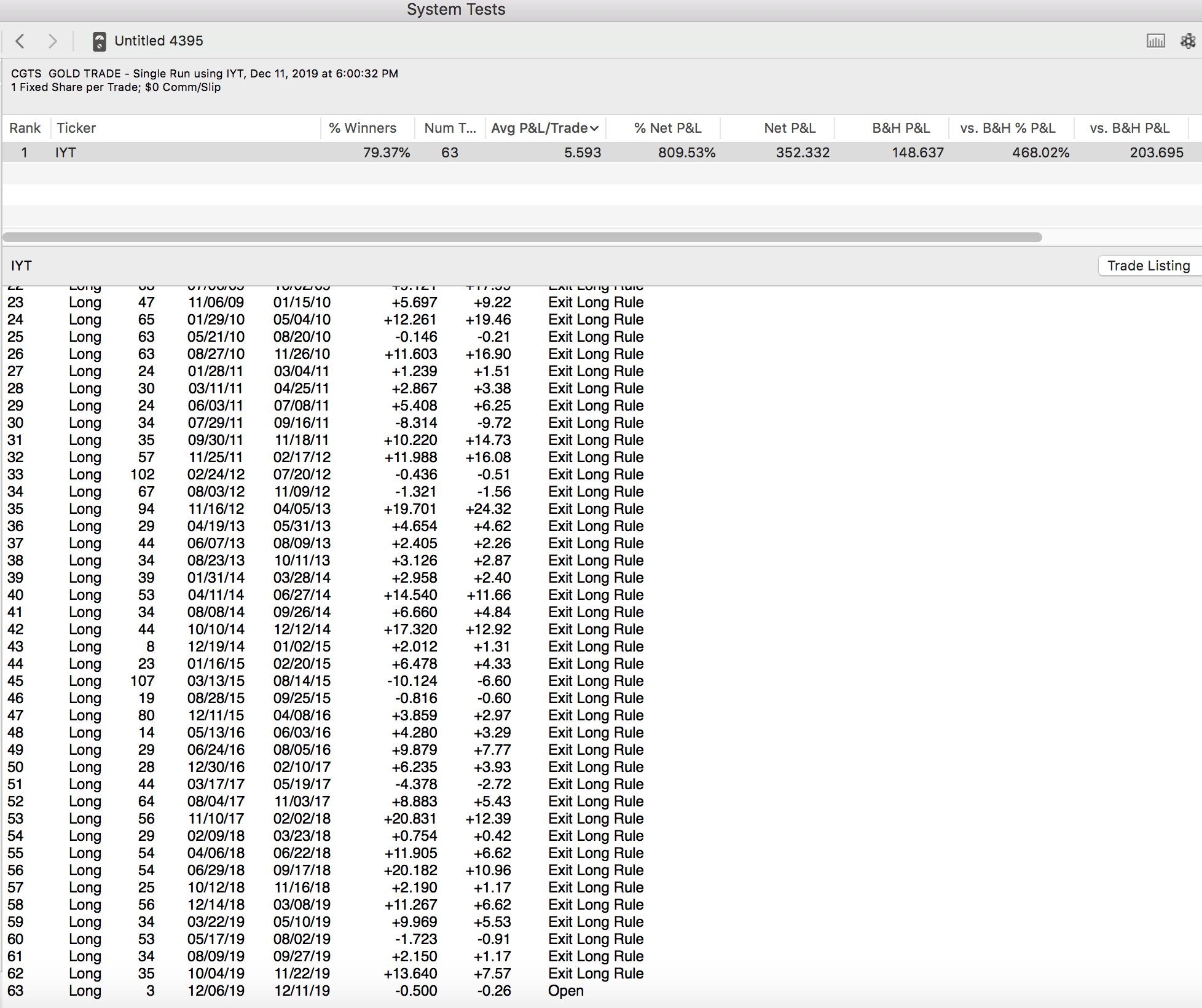
Task: Click the Rank column header
Action: click(25, 128)
